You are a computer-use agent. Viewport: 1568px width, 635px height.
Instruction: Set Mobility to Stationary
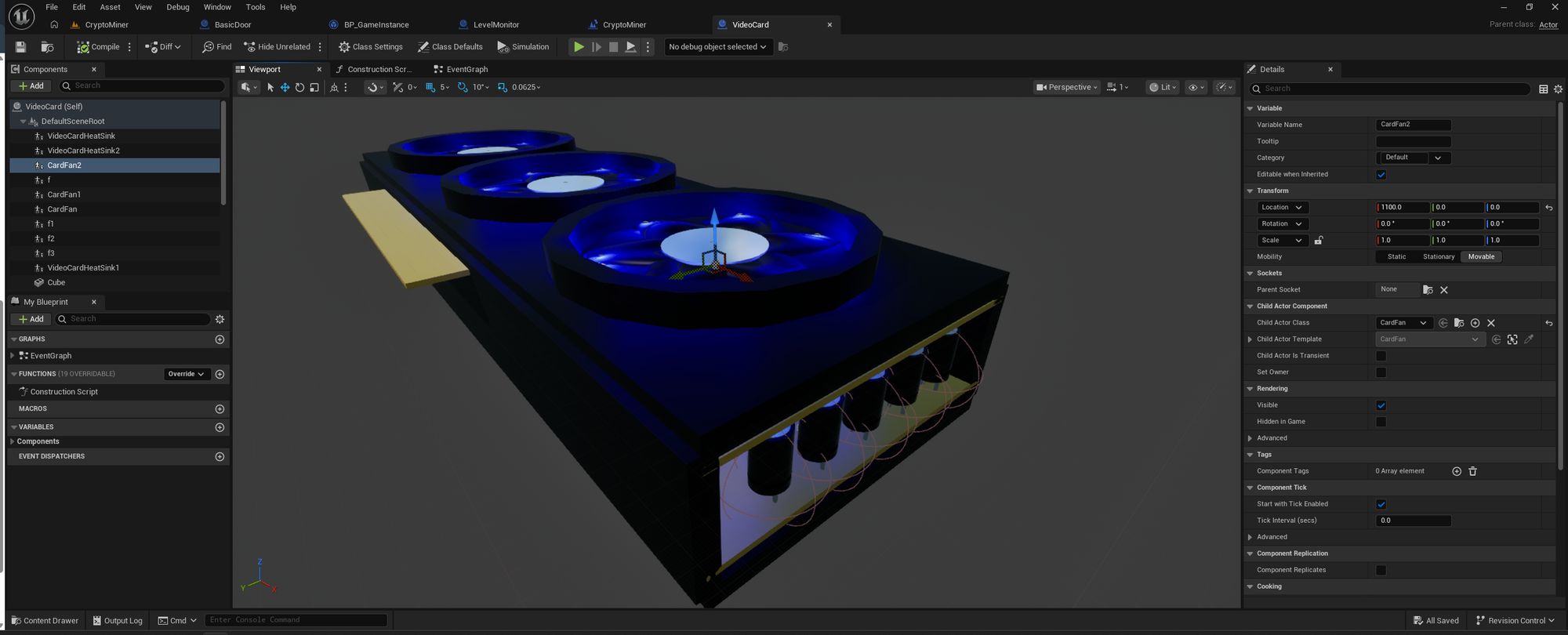[1439, 257]
